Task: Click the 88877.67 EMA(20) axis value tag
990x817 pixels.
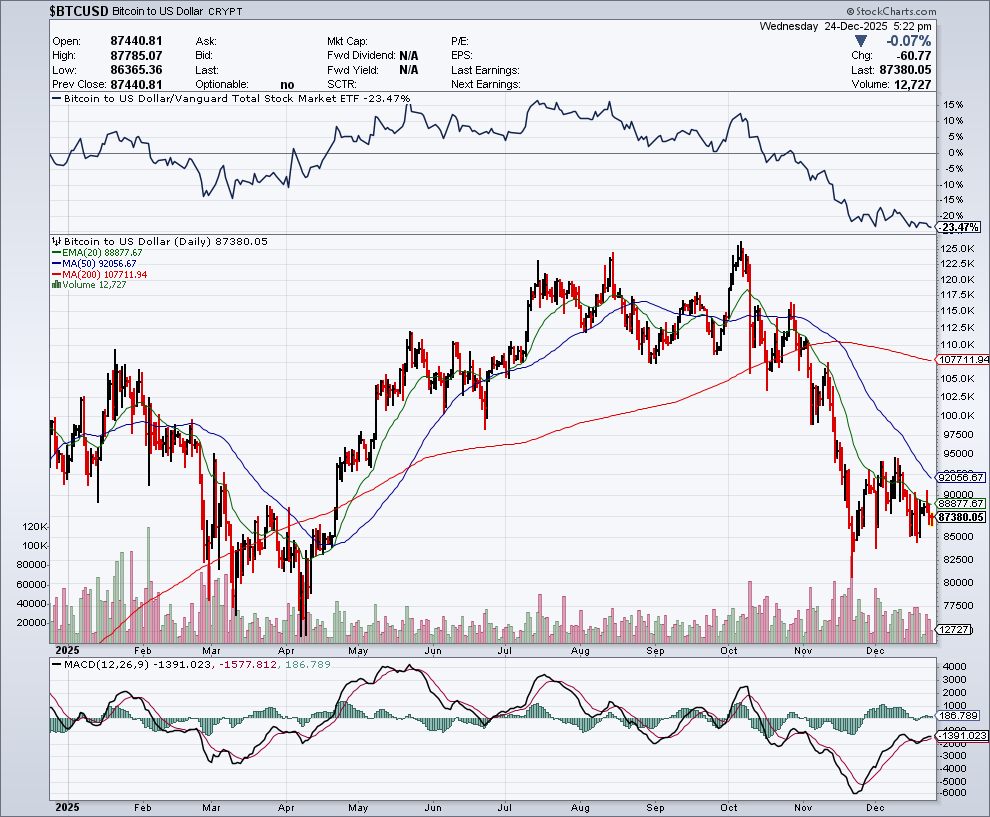Action: tap(962, 504)
